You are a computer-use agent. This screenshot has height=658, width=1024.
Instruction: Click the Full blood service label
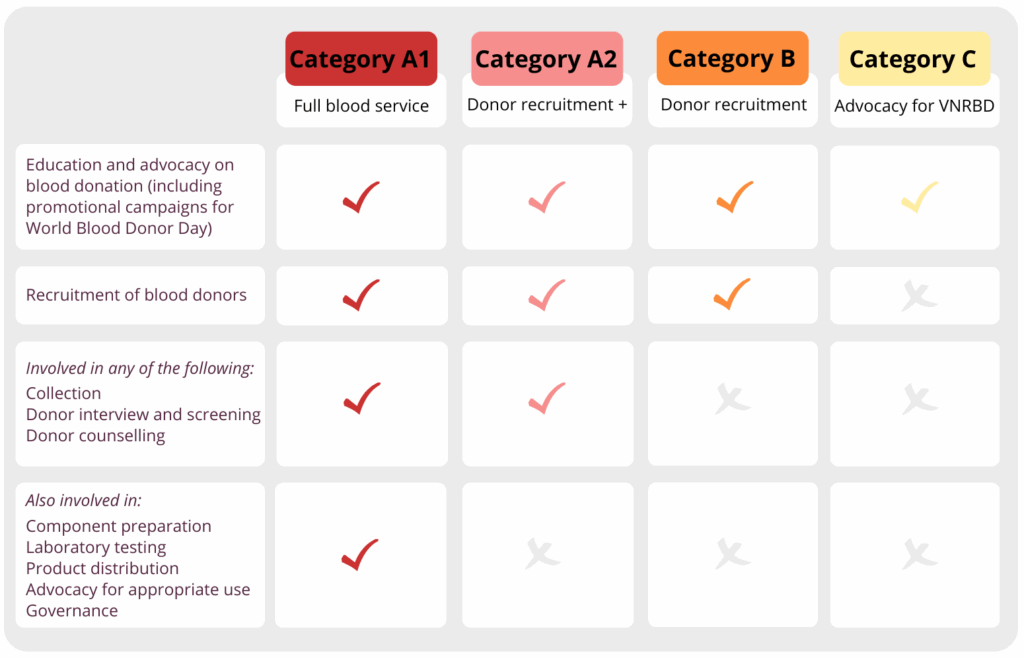(361, 106)
